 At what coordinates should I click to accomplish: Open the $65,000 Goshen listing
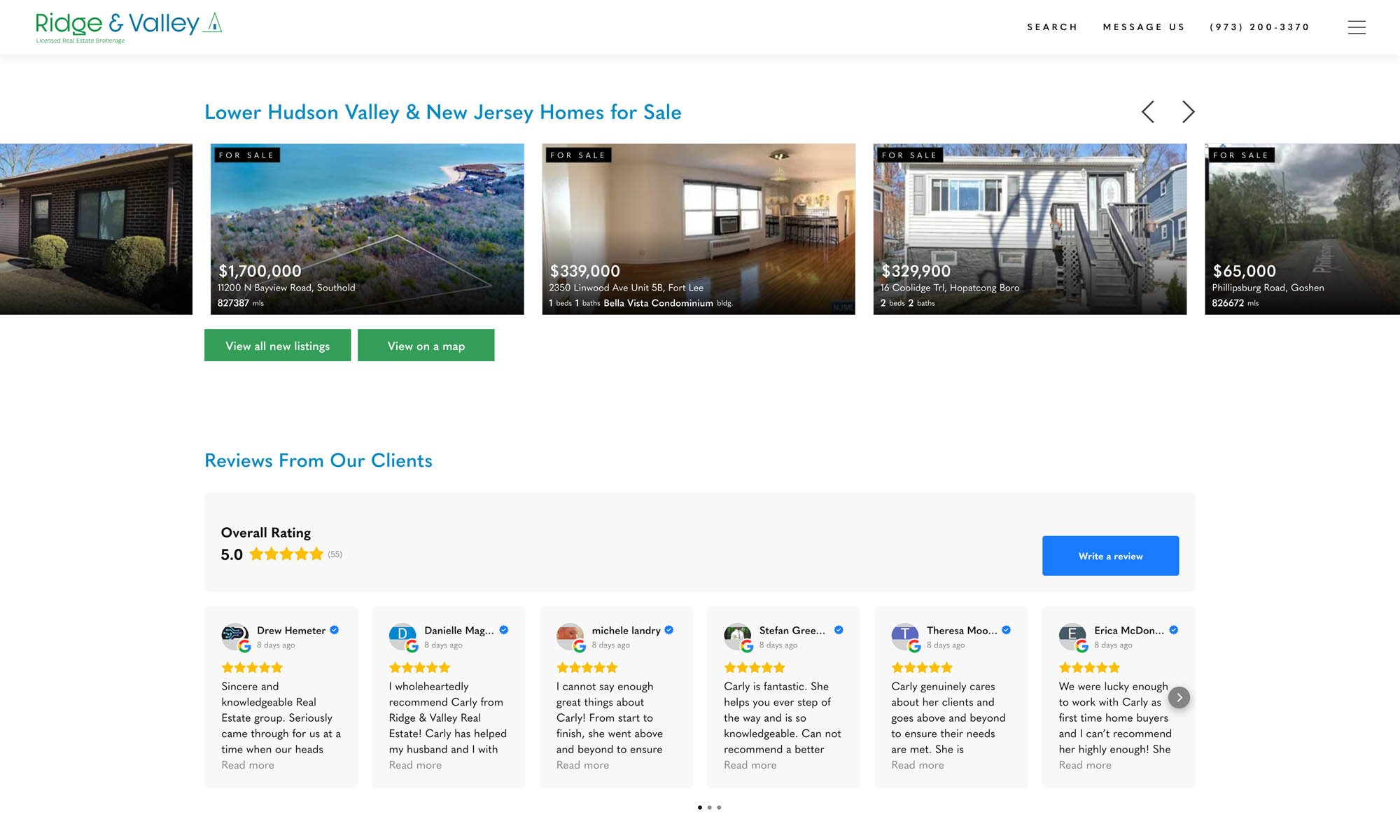click(x=1302, y=229)
